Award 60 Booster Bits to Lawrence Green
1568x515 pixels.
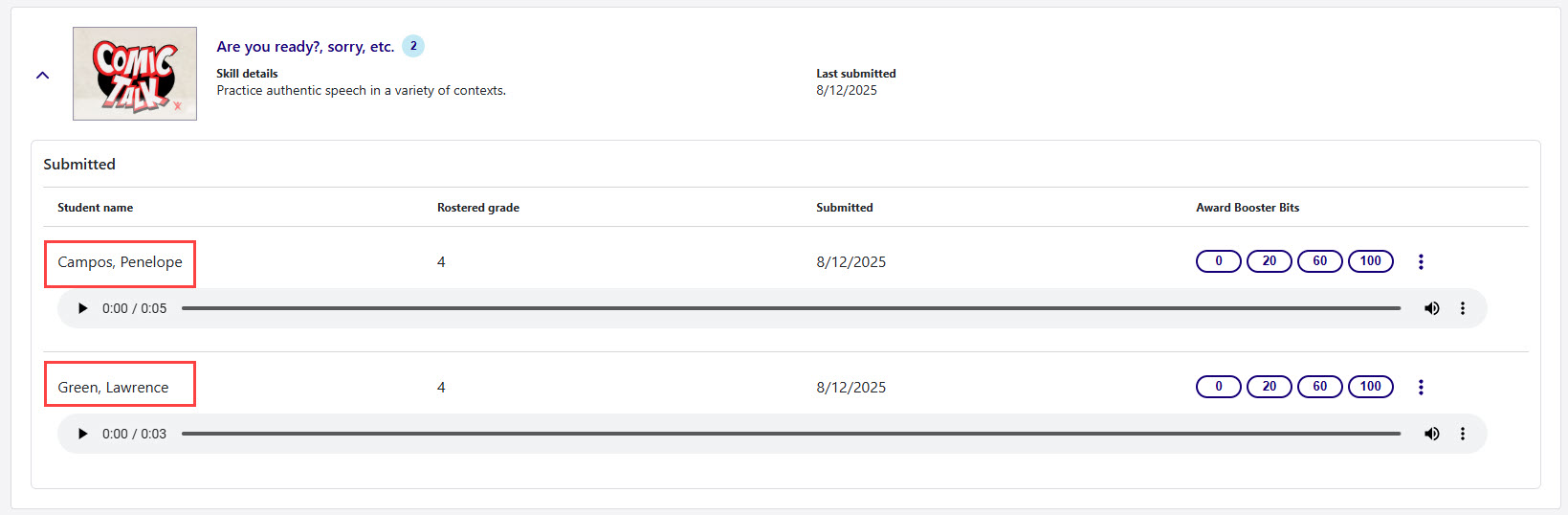(1319, 387)
